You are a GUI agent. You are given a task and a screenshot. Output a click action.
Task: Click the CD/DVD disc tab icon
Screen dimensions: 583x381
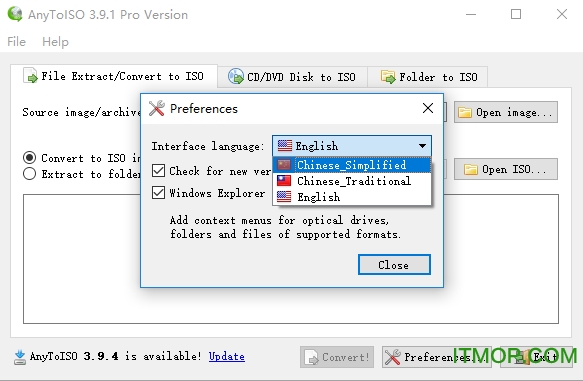click(235, 77)
